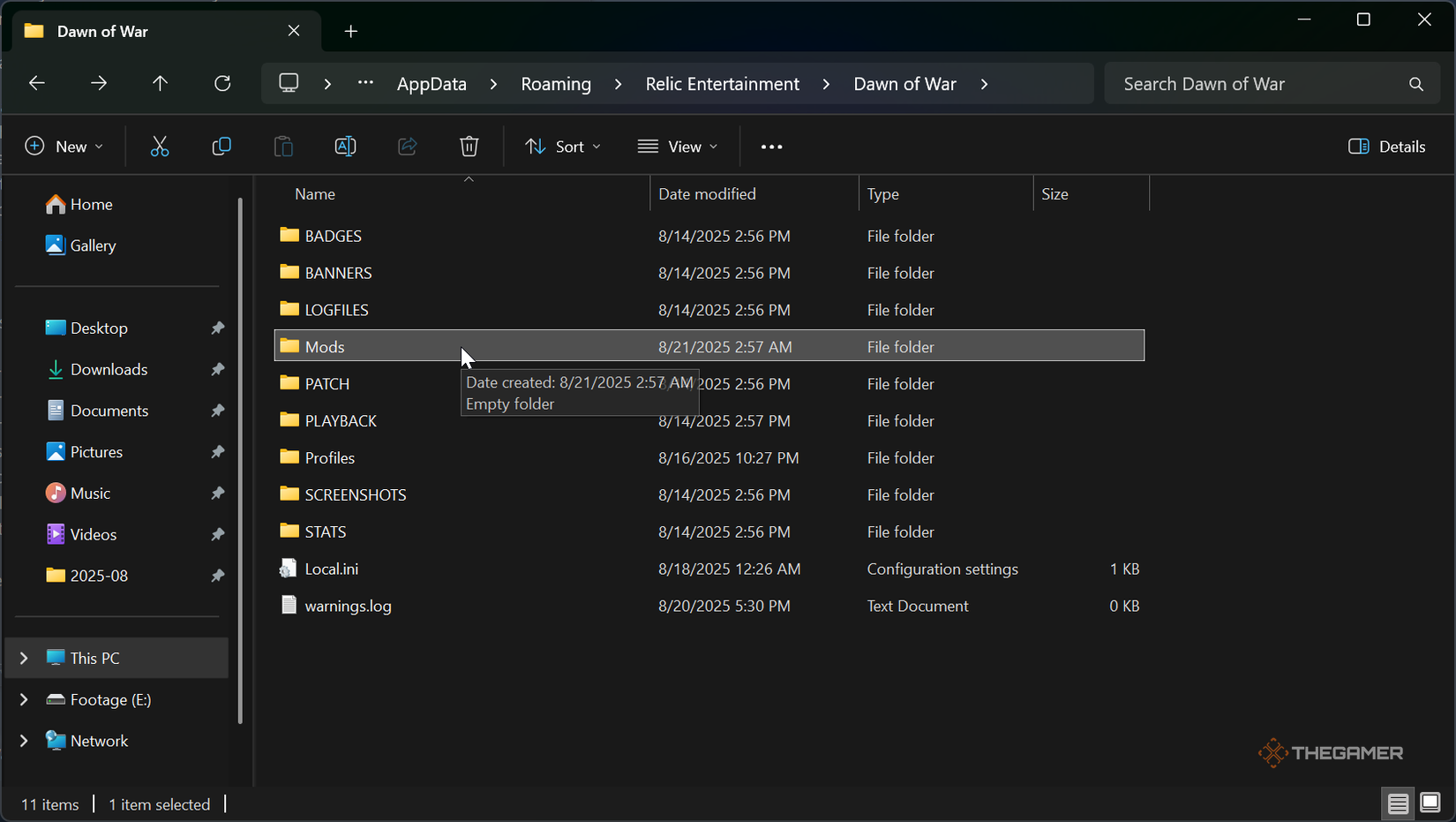Click the Delete icon to remove Mods folder
Image resolution: width=1456 pixels, height=822 pixels.
[x=469, y=146]
